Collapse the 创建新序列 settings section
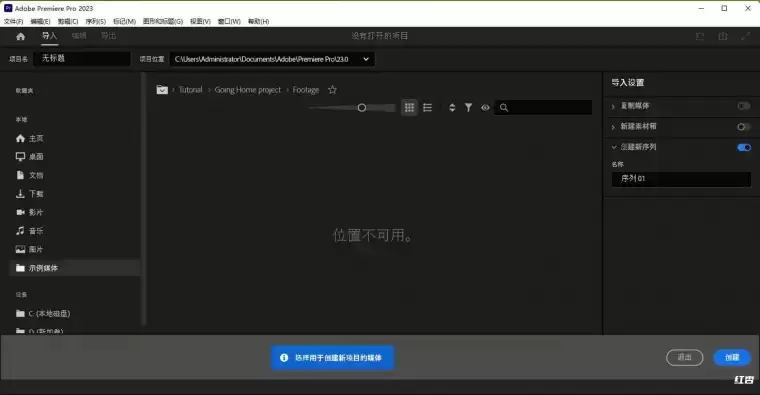The image size is (760, 395). pos(614,147)
